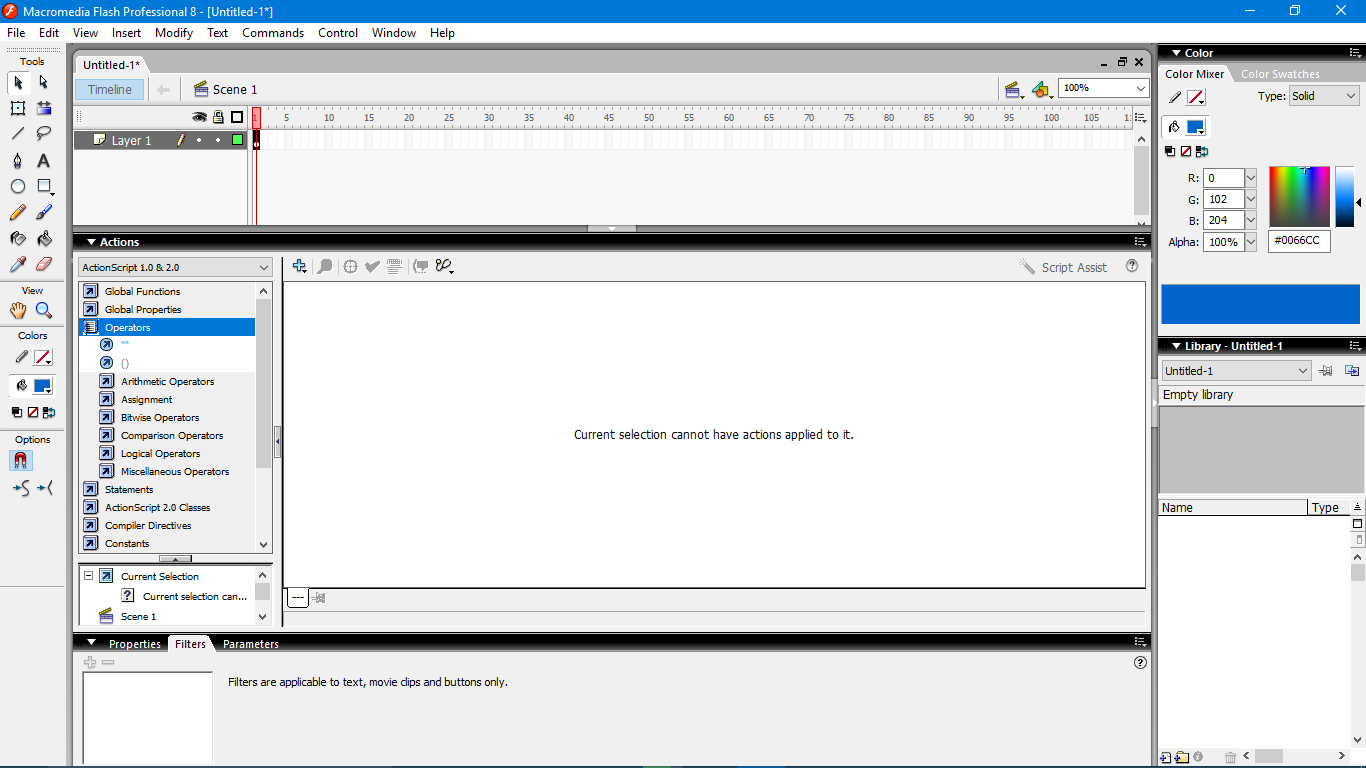Toggle Snap to Objects magnet option

[20, 460]
